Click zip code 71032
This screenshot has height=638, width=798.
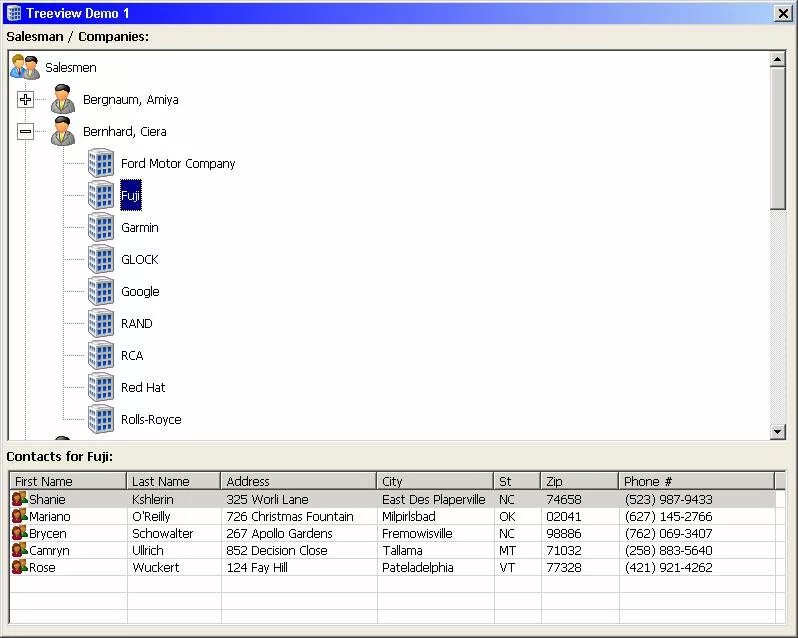(563, 550)
